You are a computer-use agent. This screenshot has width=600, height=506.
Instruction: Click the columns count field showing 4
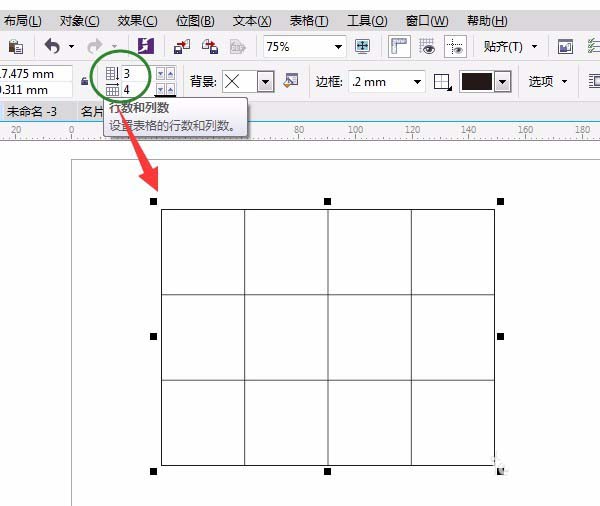click(137, 90)
